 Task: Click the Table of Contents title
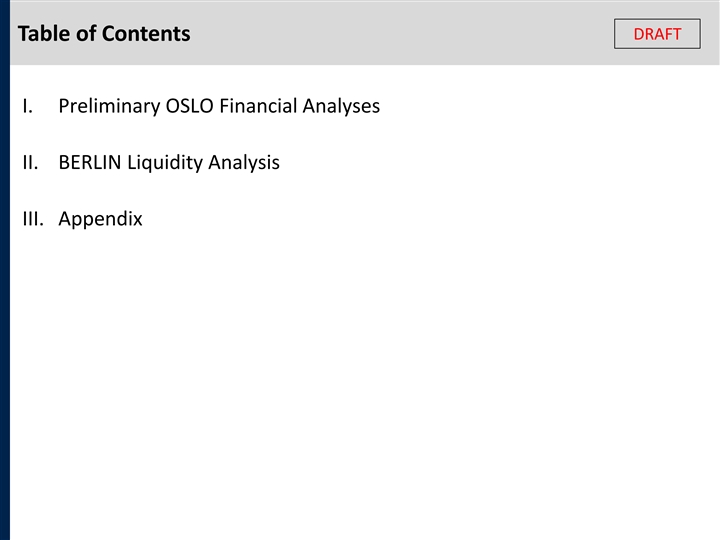[104, 34]
